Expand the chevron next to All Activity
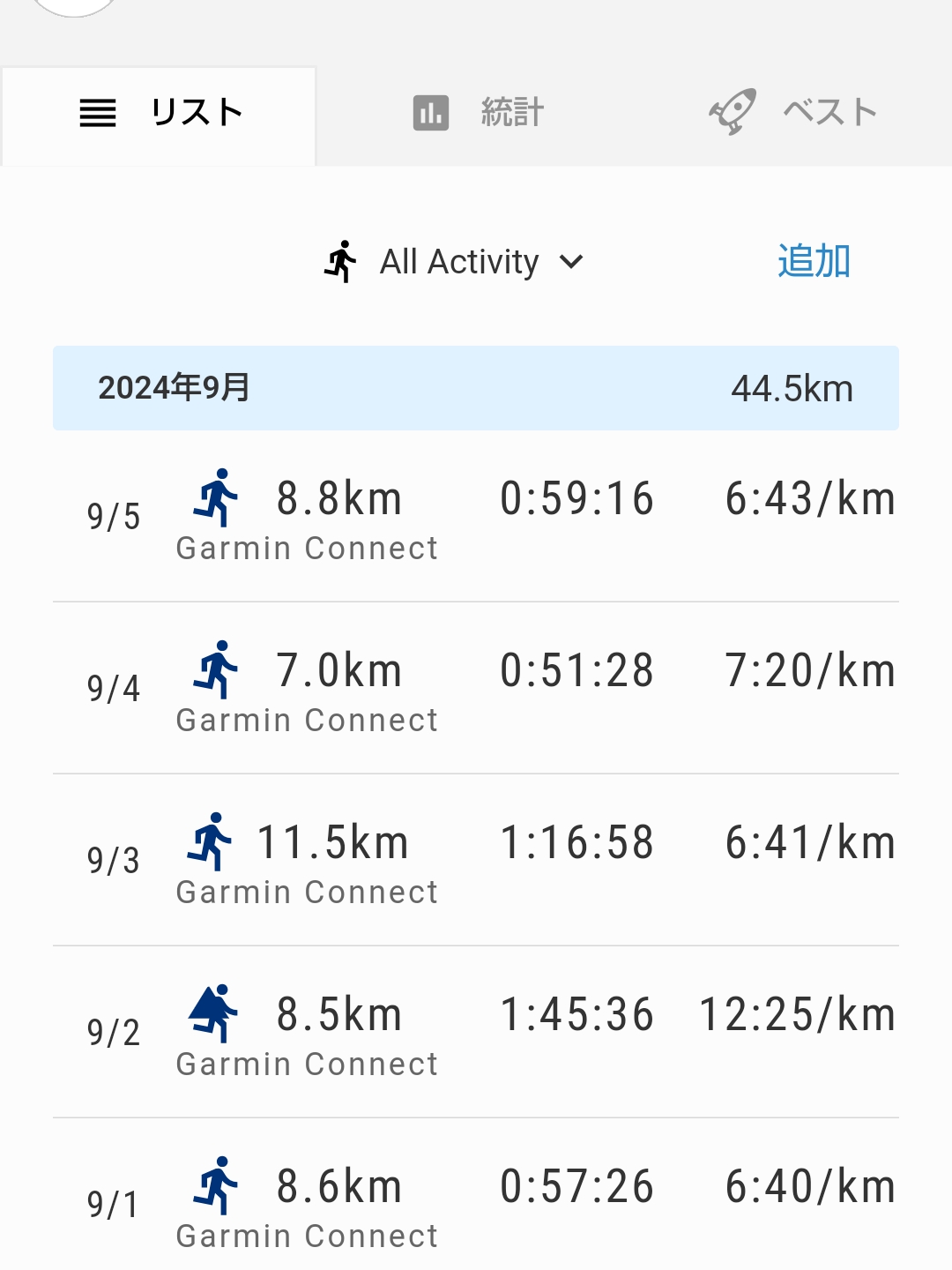This screenshot has width=952, height=1270. click(x=571, y=262)
